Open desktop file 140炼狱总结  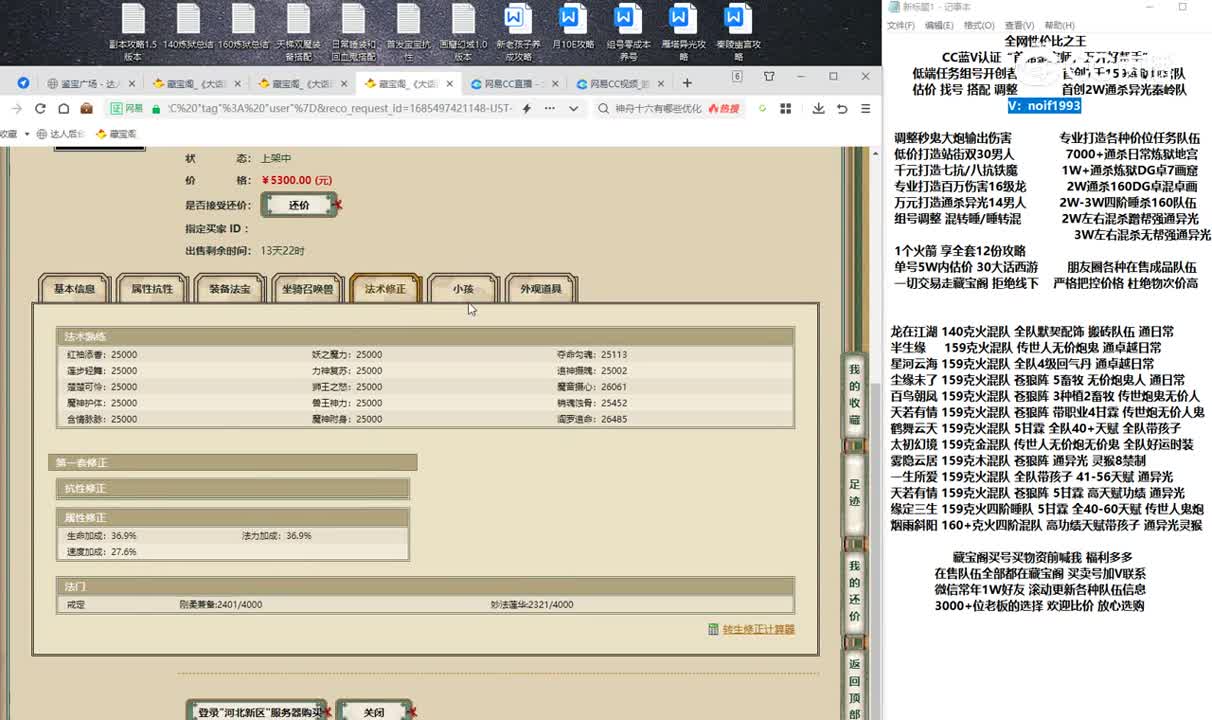point(188,27)
